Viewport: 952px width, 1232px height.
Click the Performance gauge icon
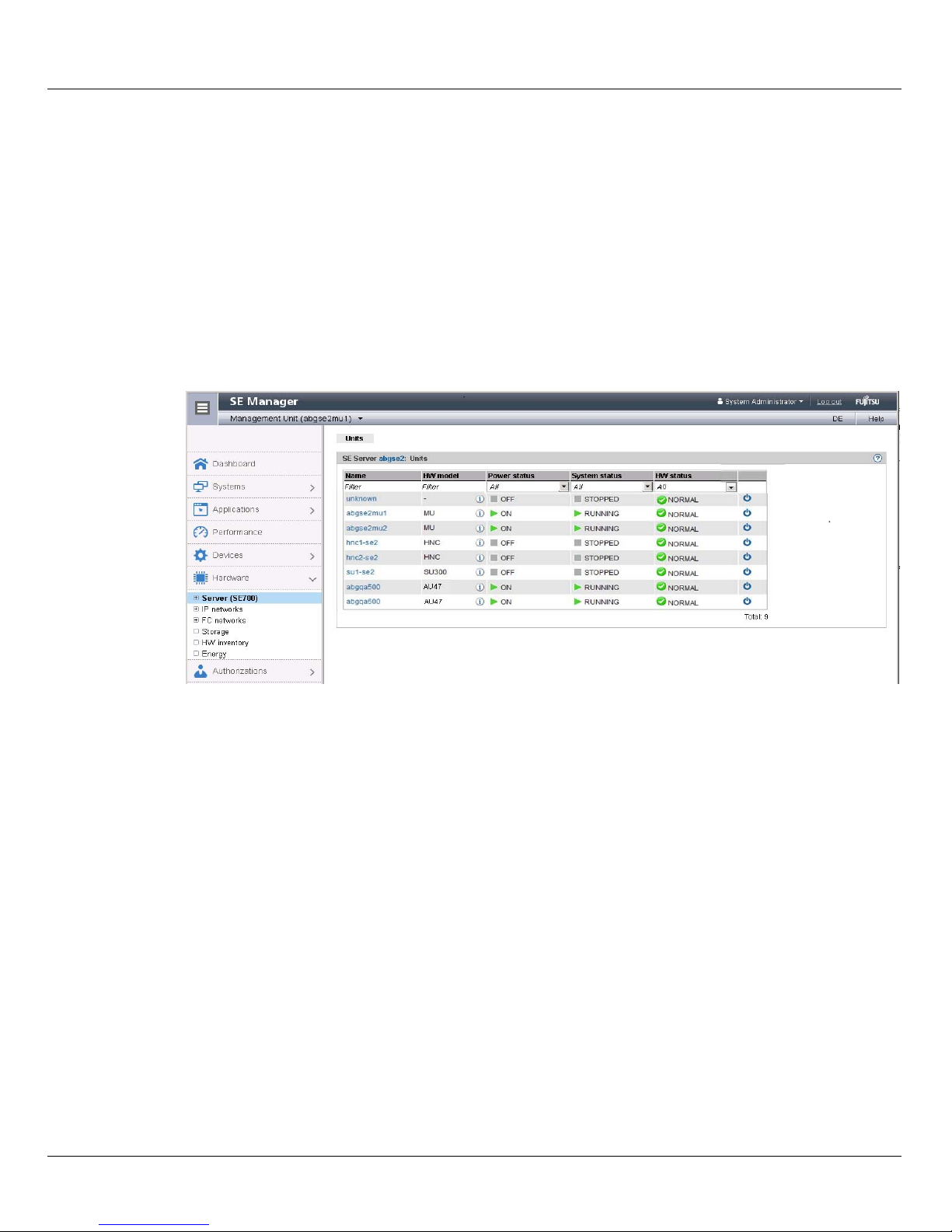201,532
